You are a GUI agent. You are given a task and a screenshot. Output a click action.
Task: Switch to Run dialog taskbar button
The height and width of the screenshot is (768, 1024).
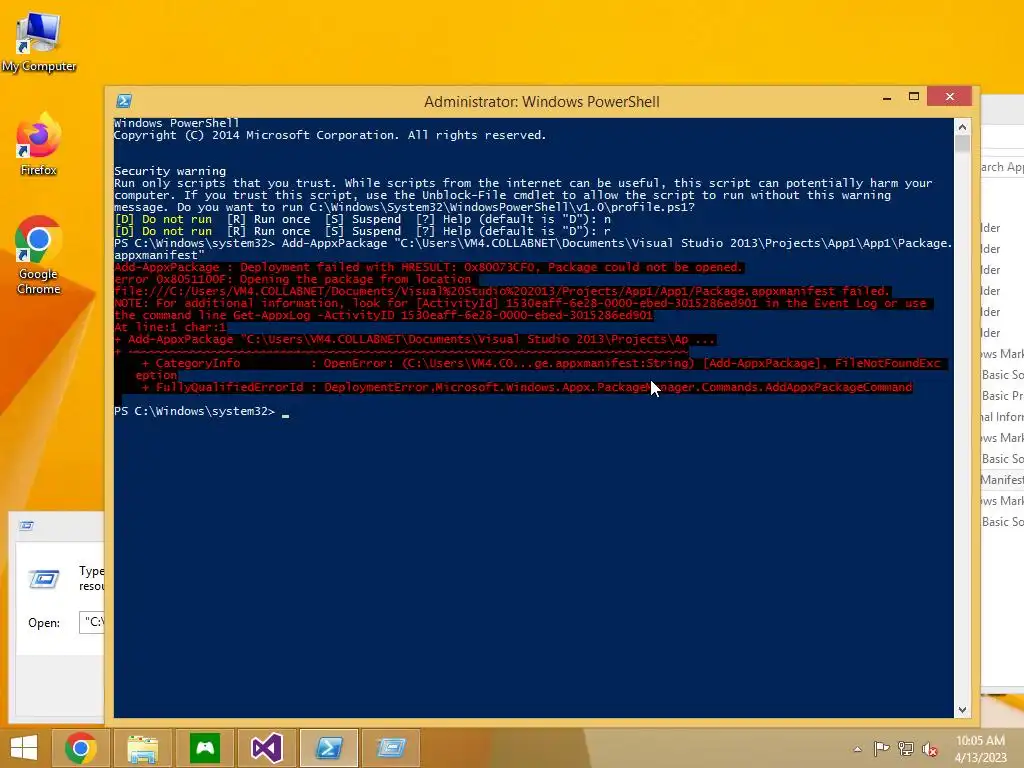pyautogui.click(x=391, y=748)
